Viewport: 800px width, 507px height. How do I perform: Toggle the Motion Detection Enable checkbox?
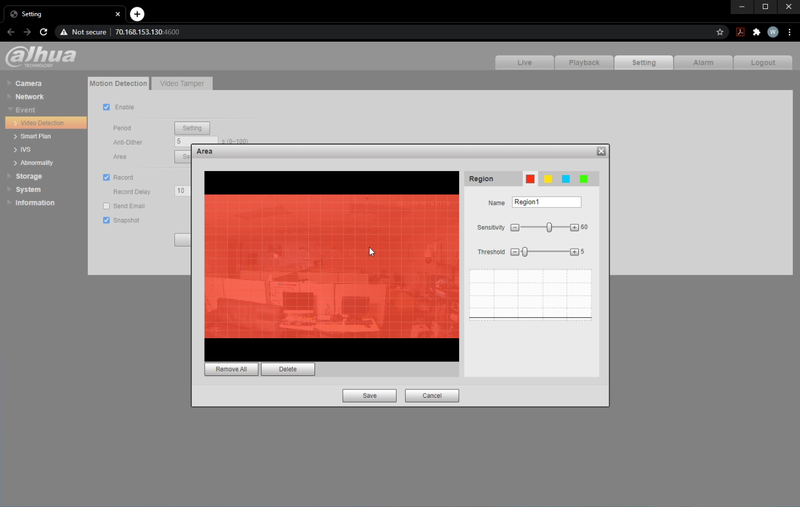107,107
